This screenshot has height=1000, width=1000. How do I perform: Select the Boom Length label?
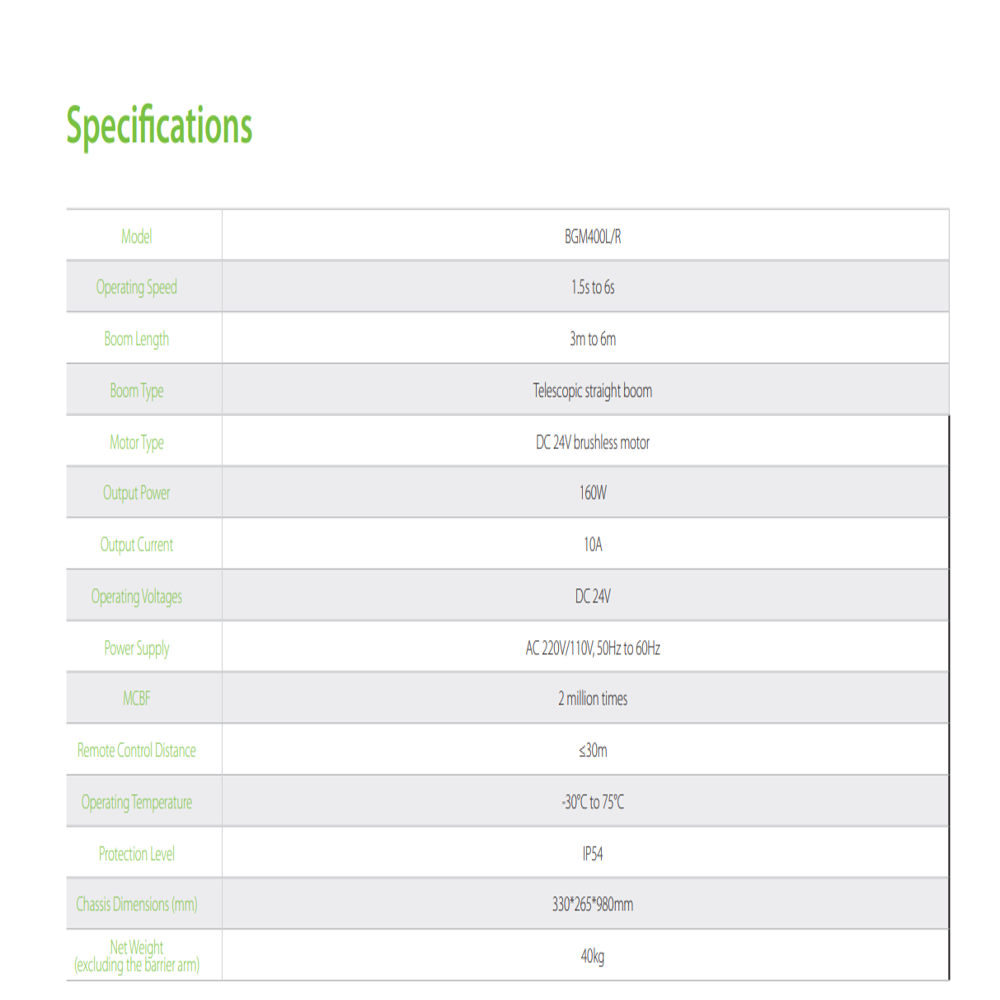pyautogui.click(x=136, y=339)
